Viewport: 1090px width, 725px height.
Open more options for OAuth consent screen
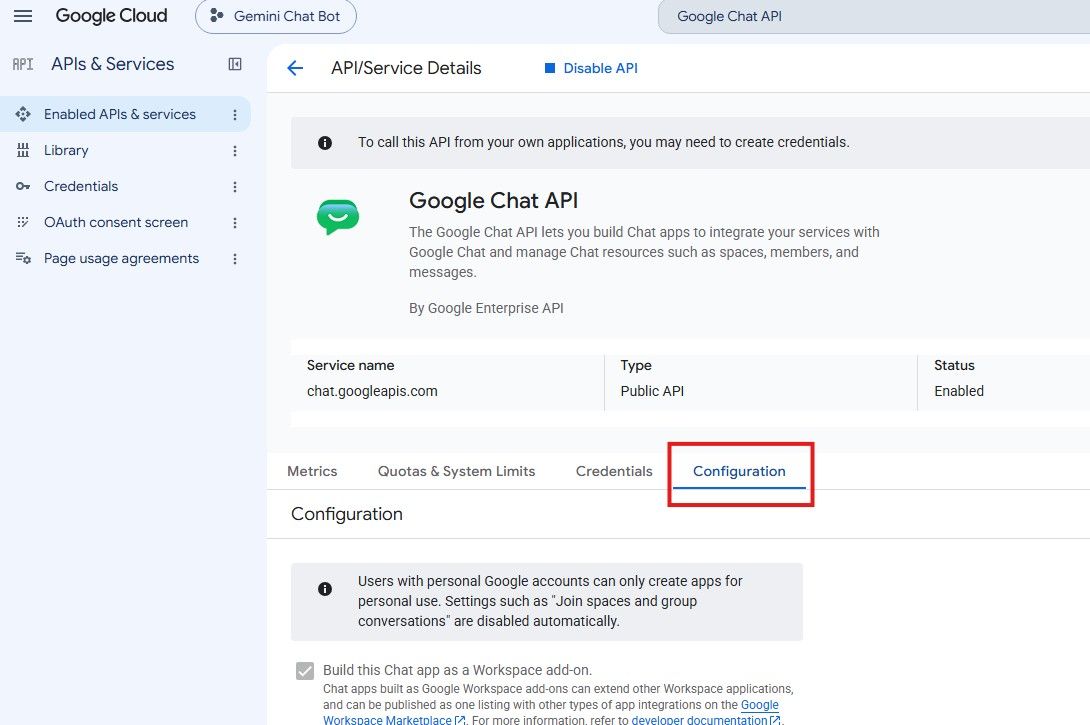pos(235,223)
